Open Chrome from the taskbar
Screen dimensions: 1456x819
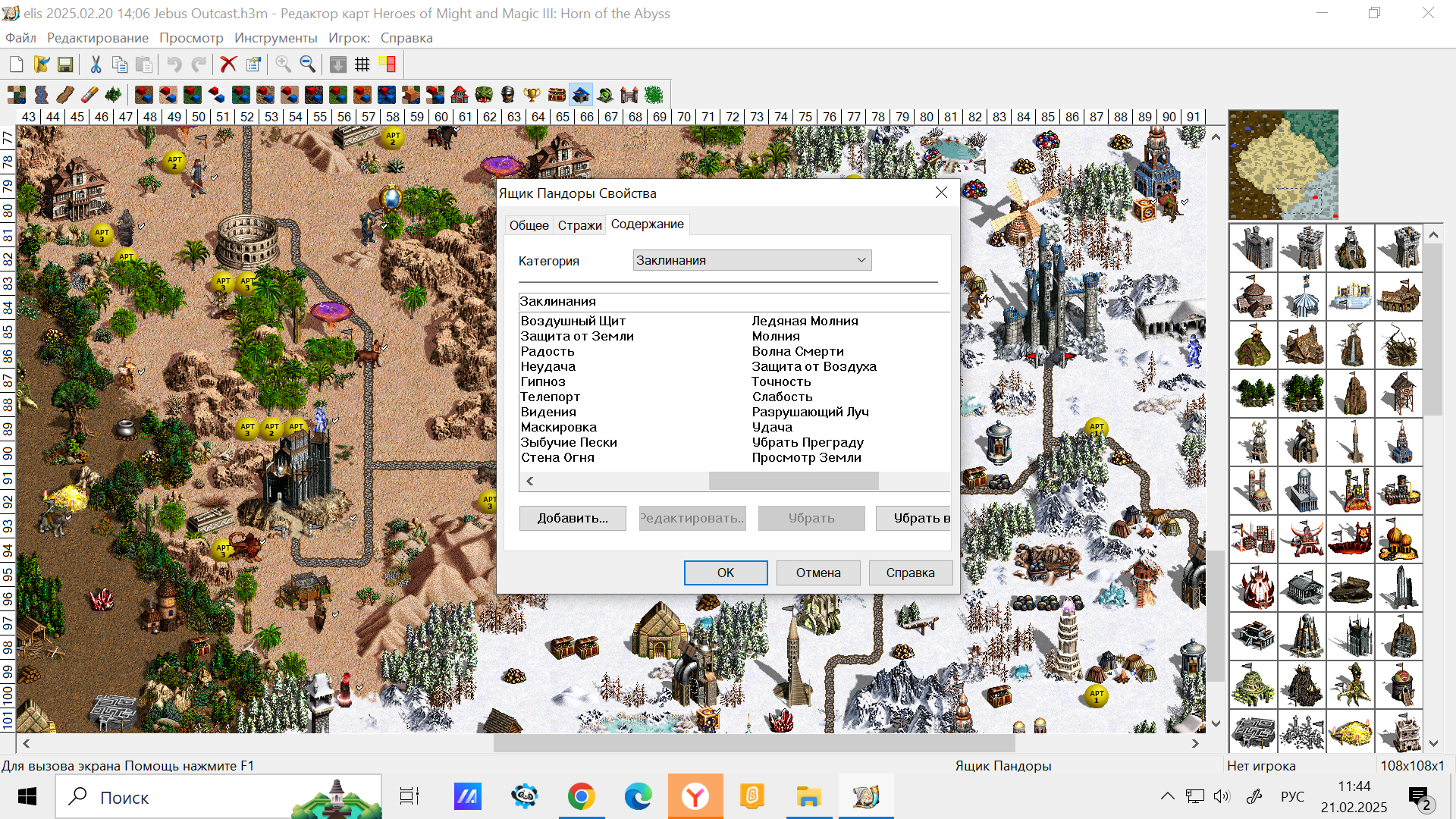point(581,797)
